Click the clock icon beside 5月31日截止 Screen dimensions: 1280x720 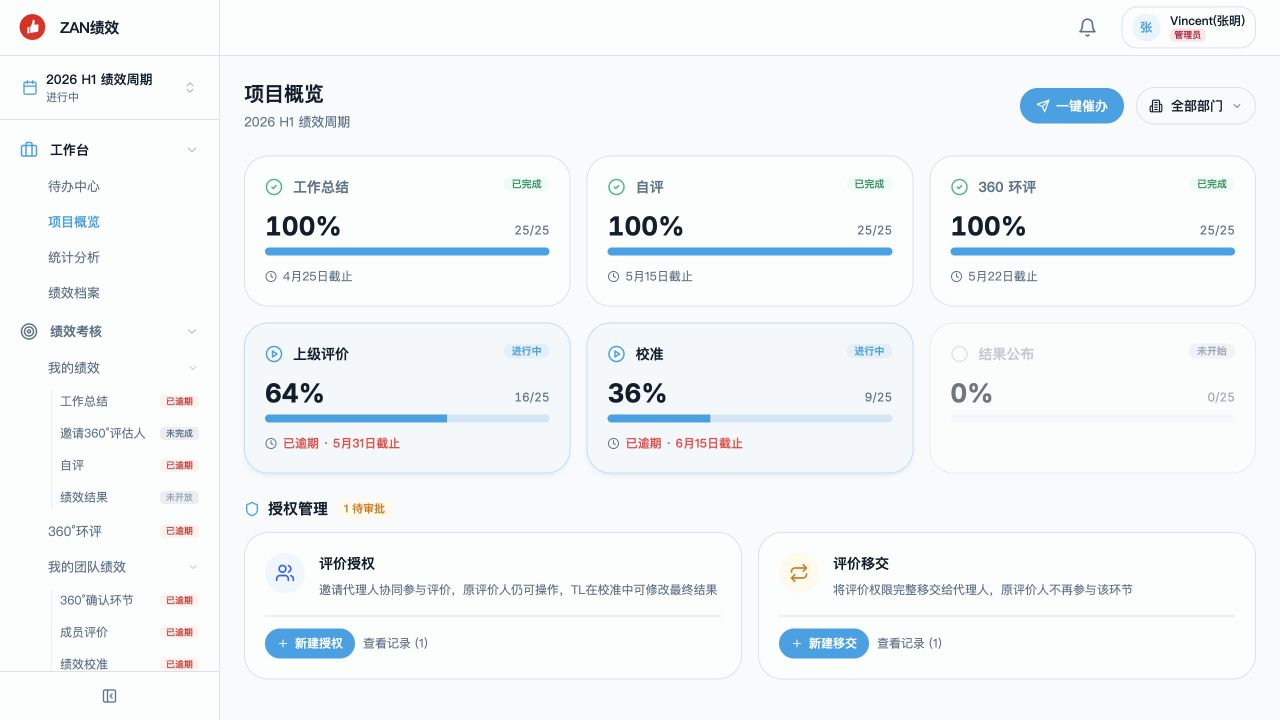coord(271,443)
